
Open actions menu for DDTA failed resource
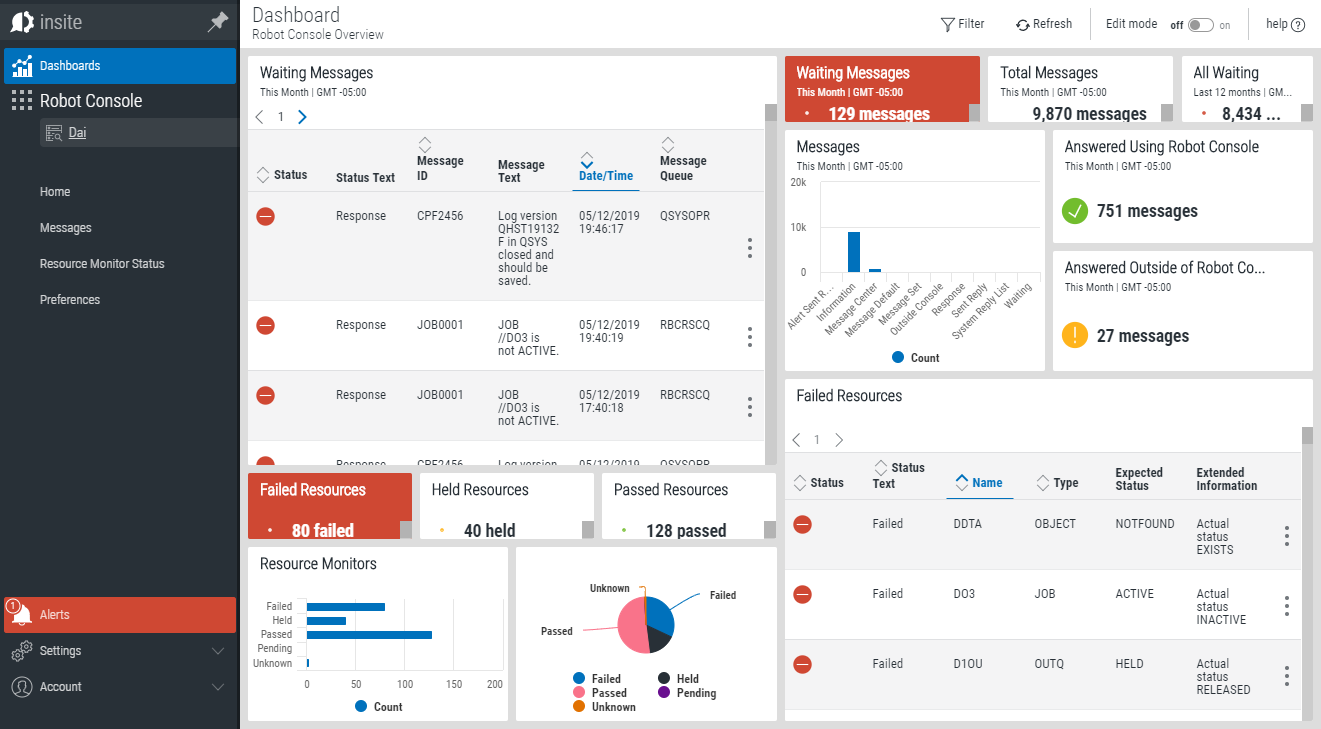(x=1286, y=537)
